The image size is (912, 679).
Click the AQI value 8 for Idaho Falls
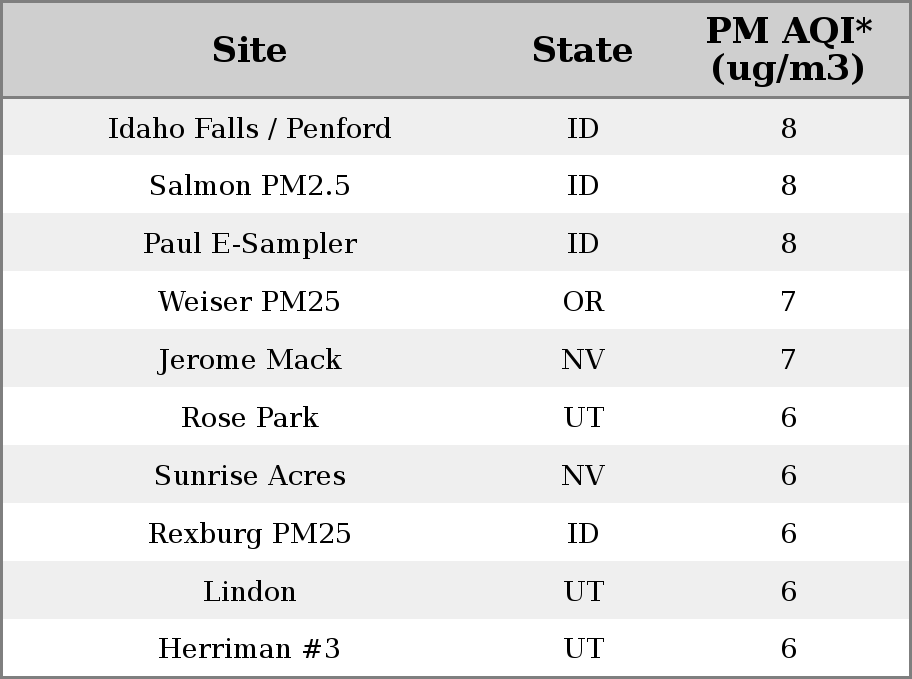pos(789,128)
